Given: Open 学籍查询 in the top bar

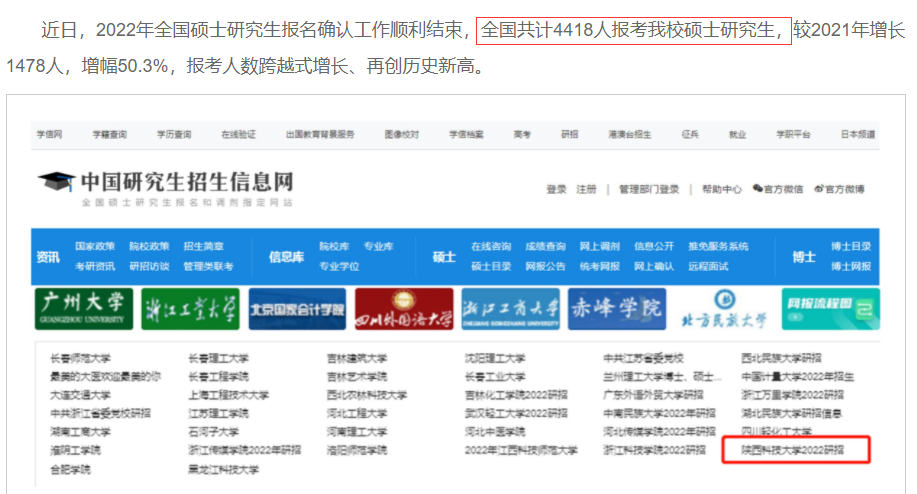Looking at the screenshot, I should pyautogui.click(x=110, y=134).
